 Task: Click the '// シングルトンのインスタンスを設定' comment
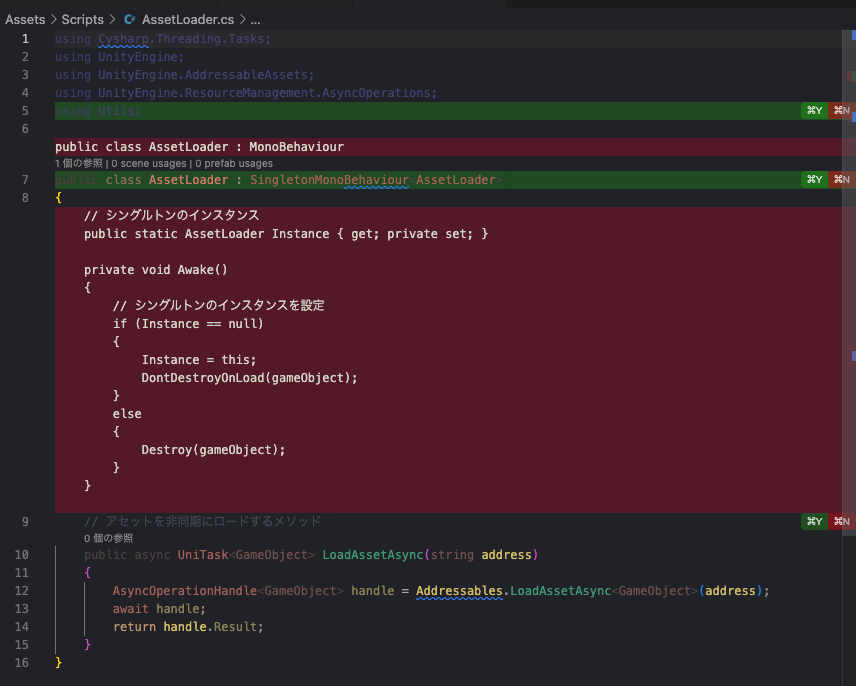[x=218, y=306]
